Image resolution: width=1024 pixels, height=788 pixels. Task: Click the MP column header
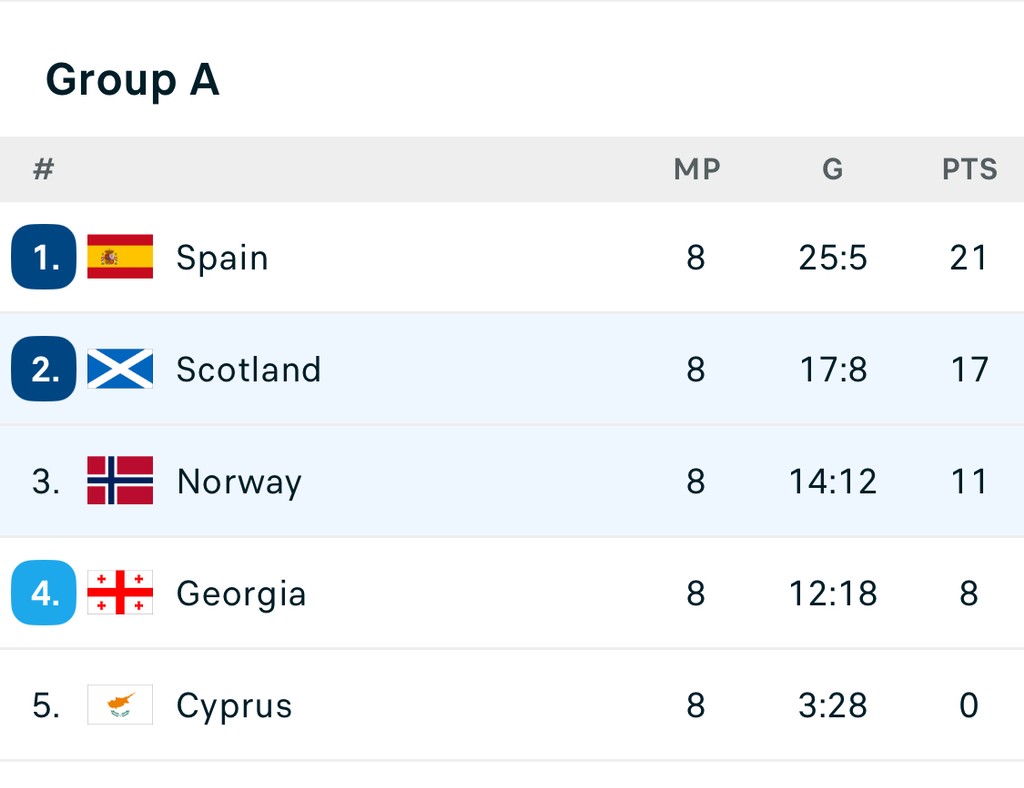(x=697, y=170)
